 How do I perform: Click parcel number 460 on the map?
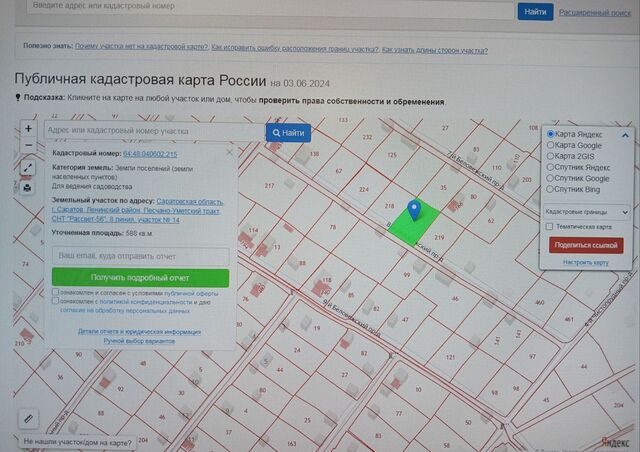click(x=540, y=303)
